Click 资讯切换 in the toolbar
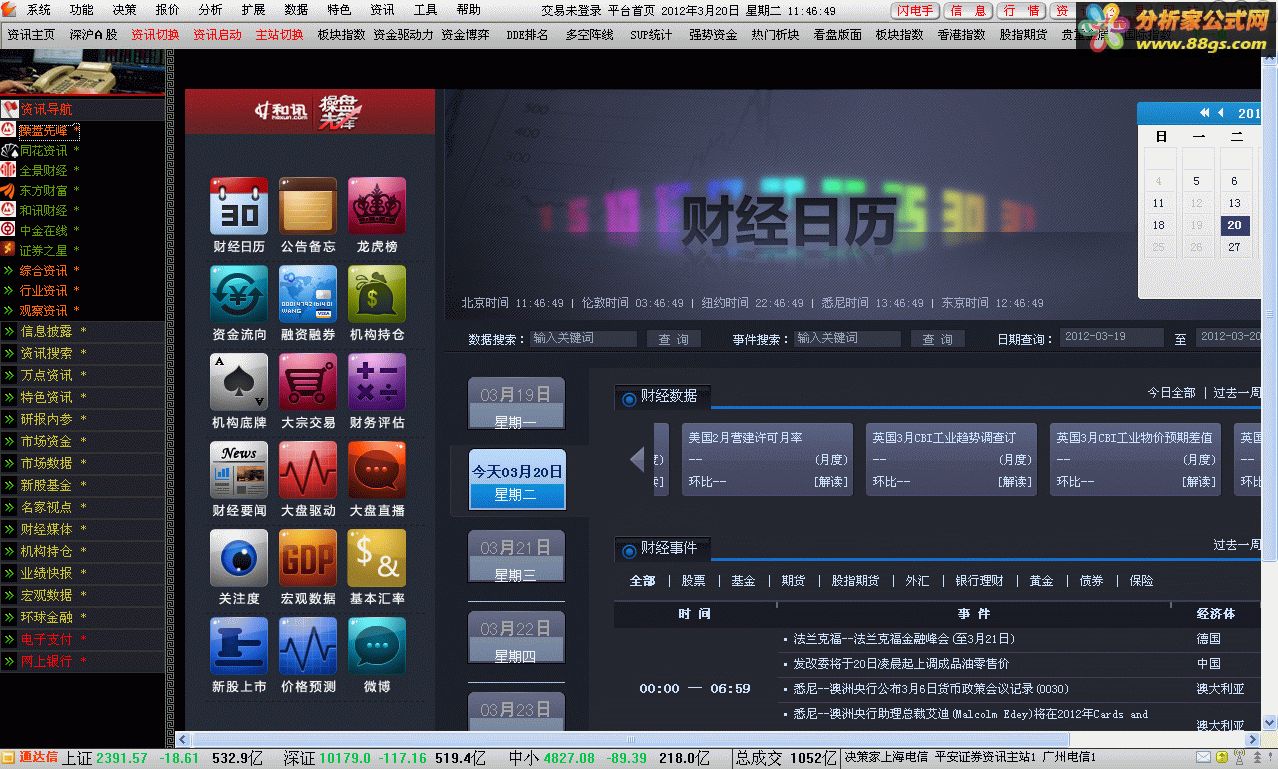 [155, 34]
